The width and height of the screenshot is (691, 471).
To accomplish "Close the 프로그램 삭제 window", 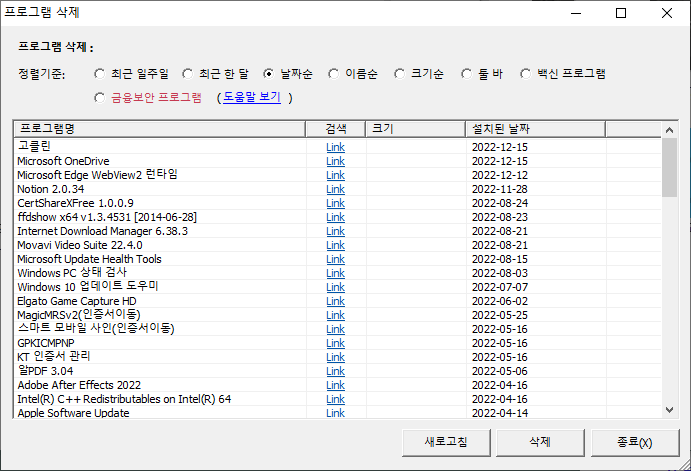I will coord(667,13).
